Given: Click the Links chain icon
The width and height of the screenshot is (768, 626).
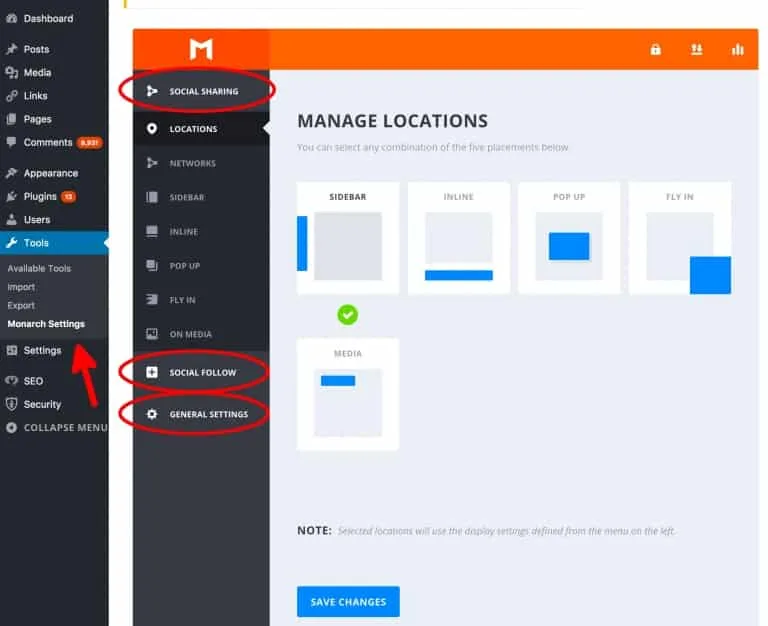Looking at the screenshot, I should point(12,96).
